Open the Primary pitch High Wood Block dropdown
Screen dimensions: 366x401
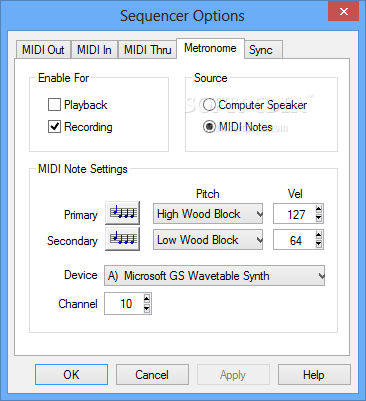[x=208, y=214]
